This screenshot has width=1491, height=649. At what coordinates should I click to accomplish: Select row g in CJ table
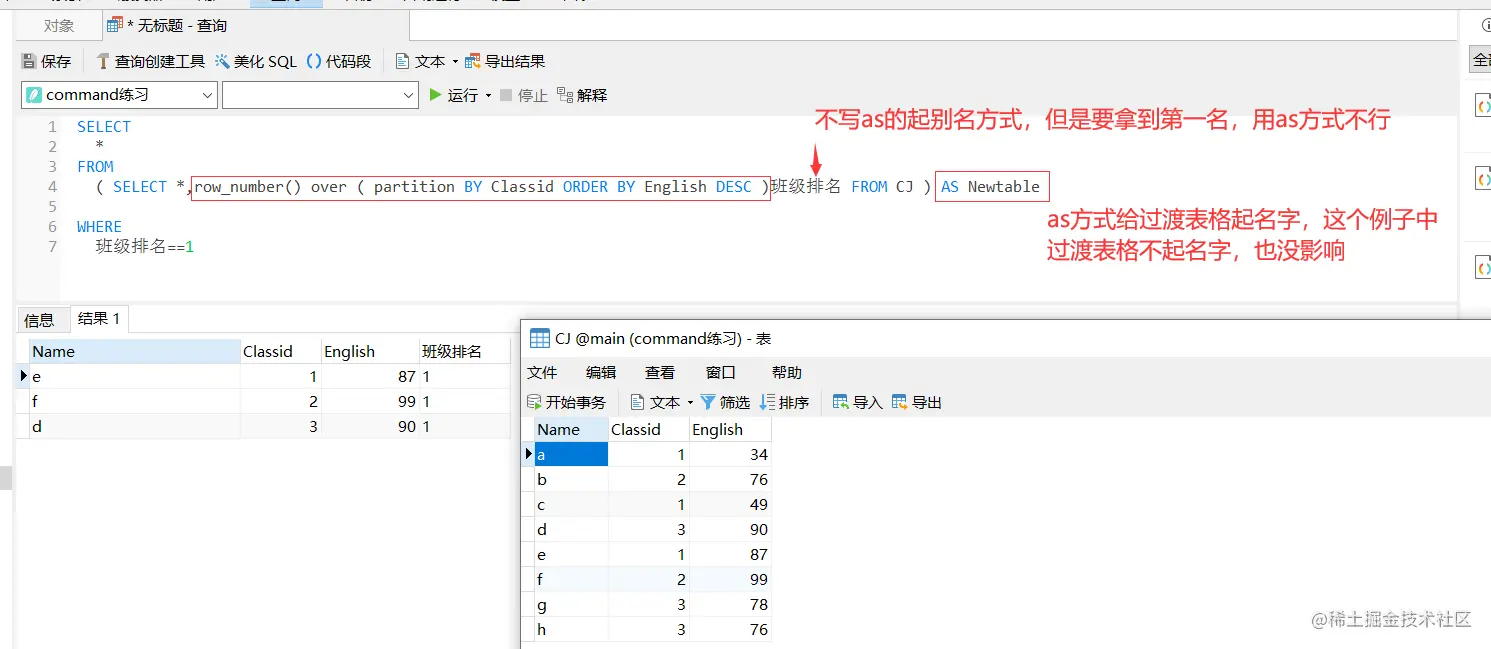pos(572,604)
